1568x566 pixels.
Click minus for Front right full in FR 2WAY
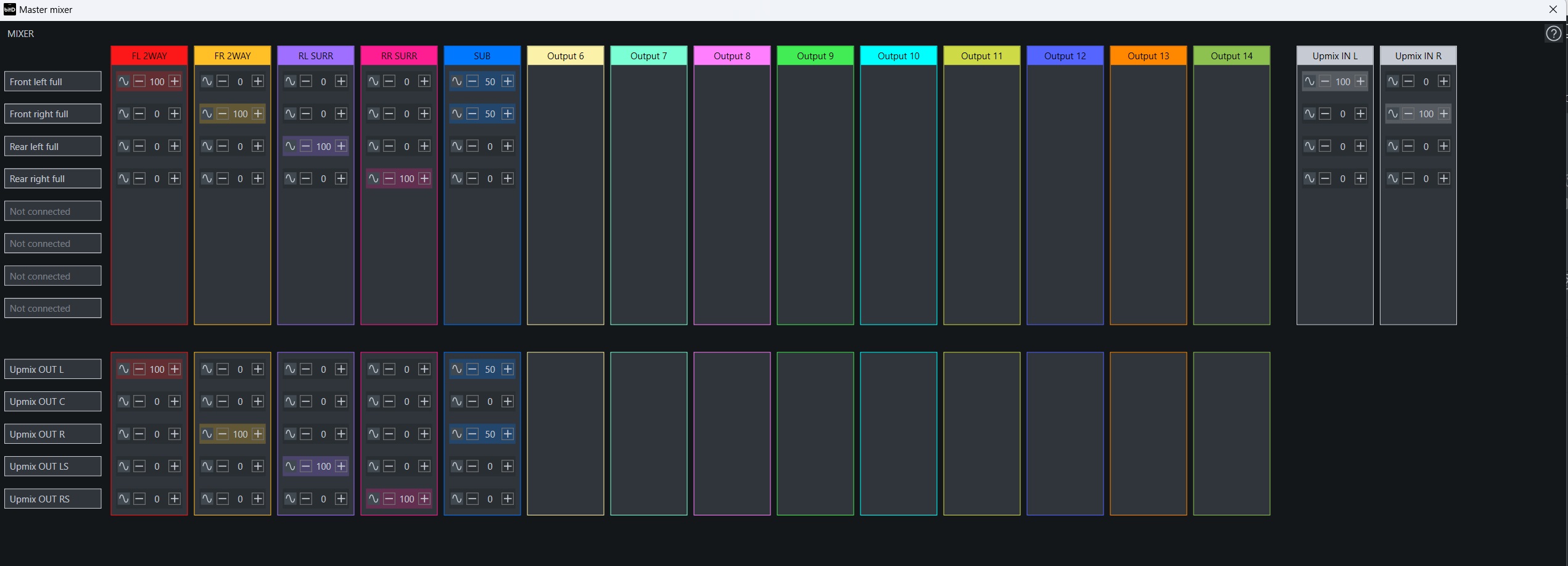[223, 114]
